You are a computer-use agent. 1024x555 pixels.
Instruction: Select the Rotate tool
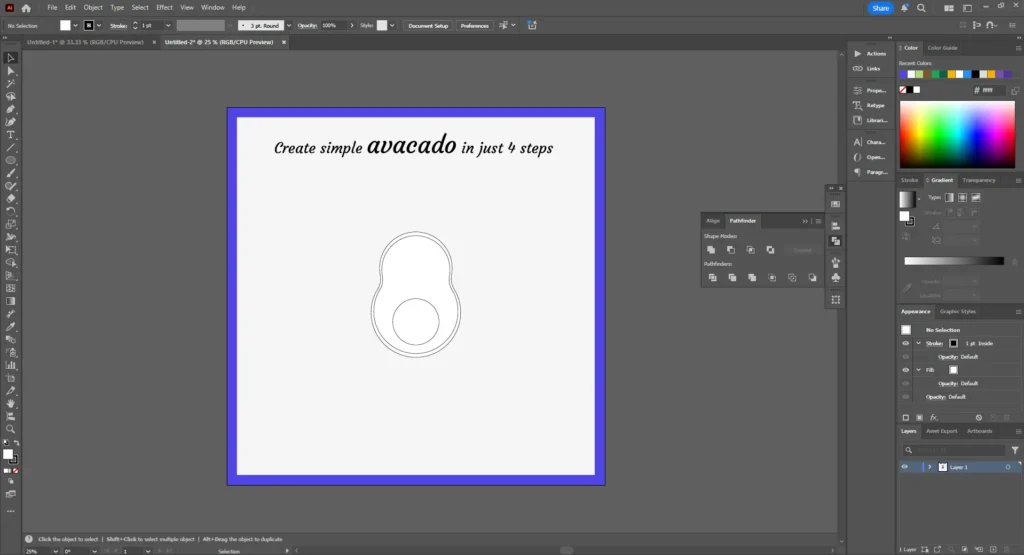click(x=10, y=212)
